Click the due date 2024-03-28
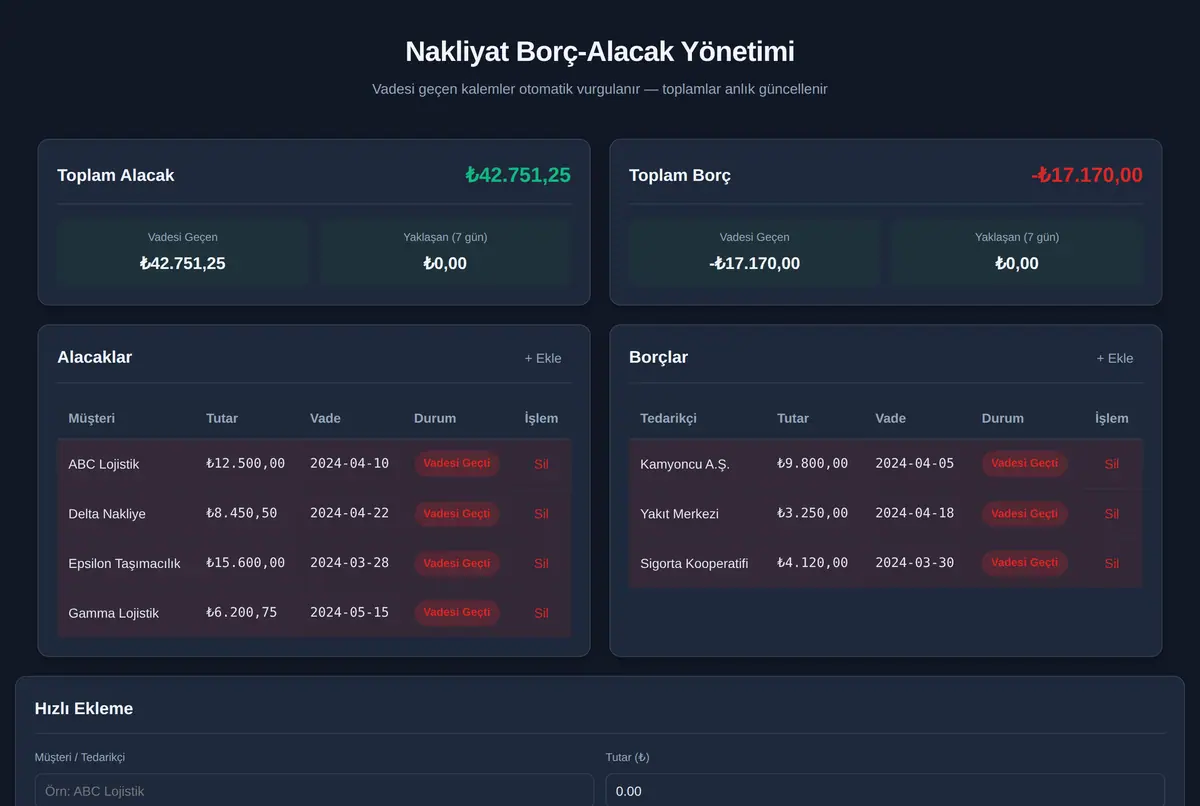Screen dimensions: 1200x806 click(350, 563)
